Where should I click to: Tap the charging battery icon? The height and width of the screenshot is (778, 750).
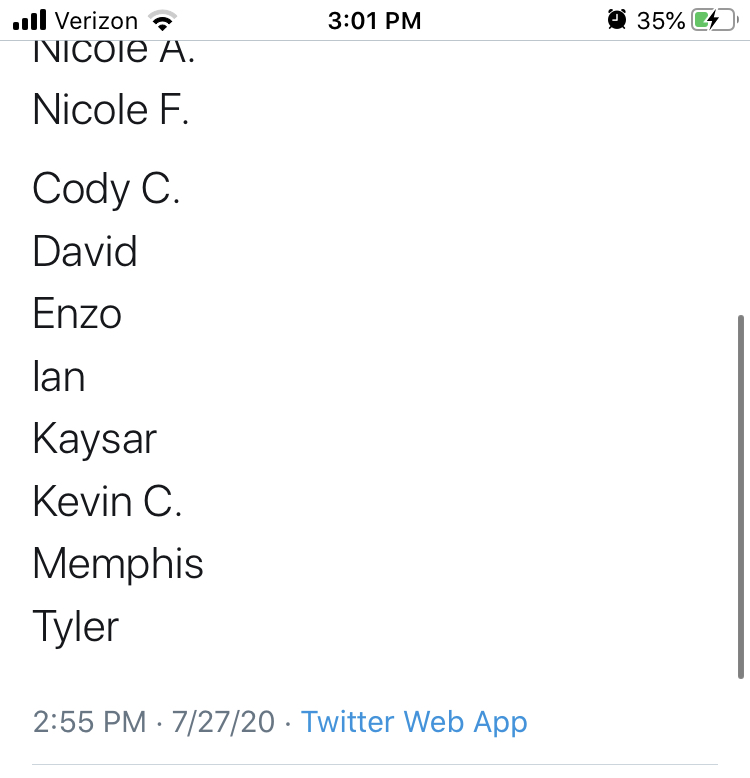click(715, 20)
